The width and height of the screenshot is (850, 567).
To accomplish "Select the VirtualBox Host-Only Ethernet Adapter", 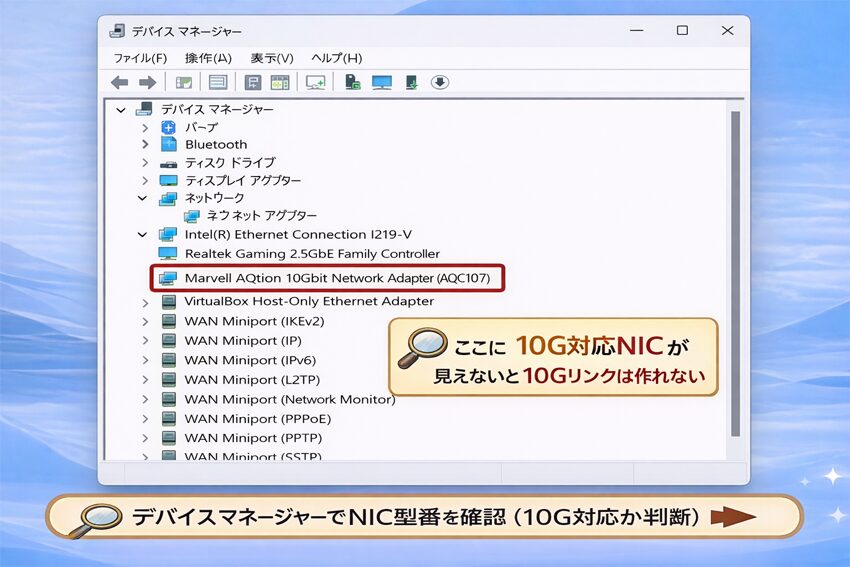I will [x=309, y=301].
